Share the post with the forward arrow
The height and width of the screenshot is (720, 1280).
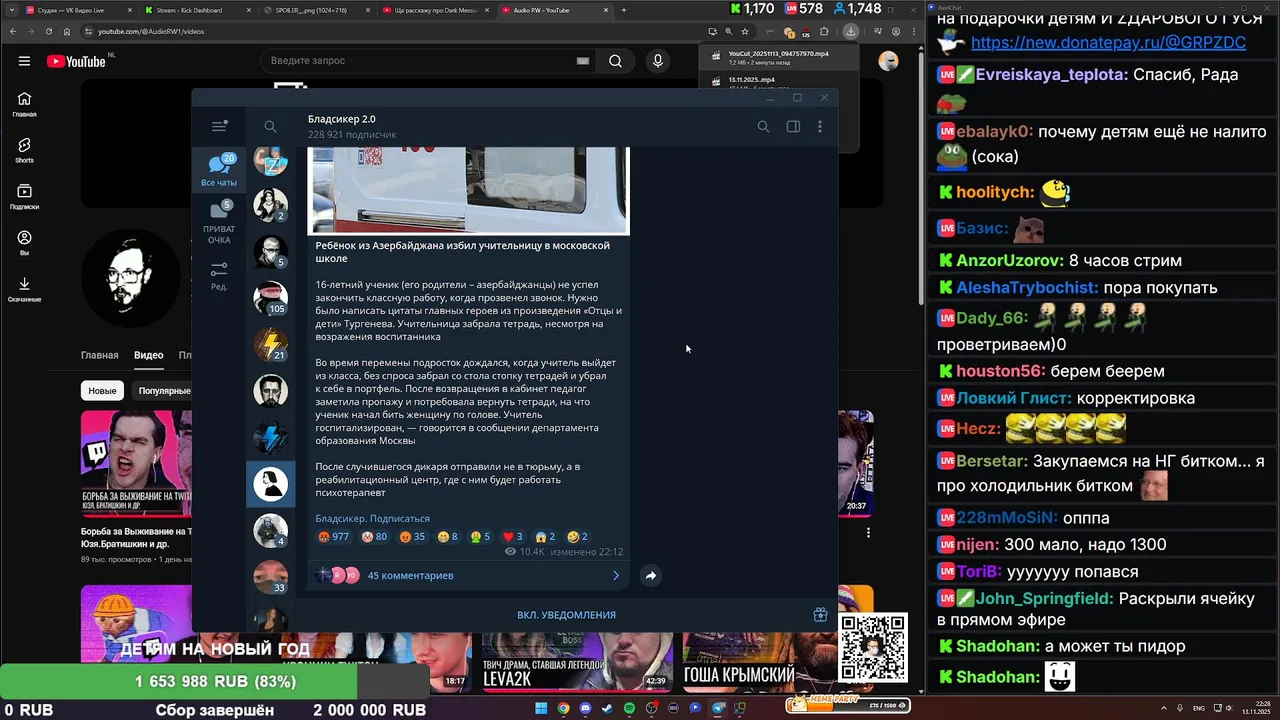[x=651, y=576]
